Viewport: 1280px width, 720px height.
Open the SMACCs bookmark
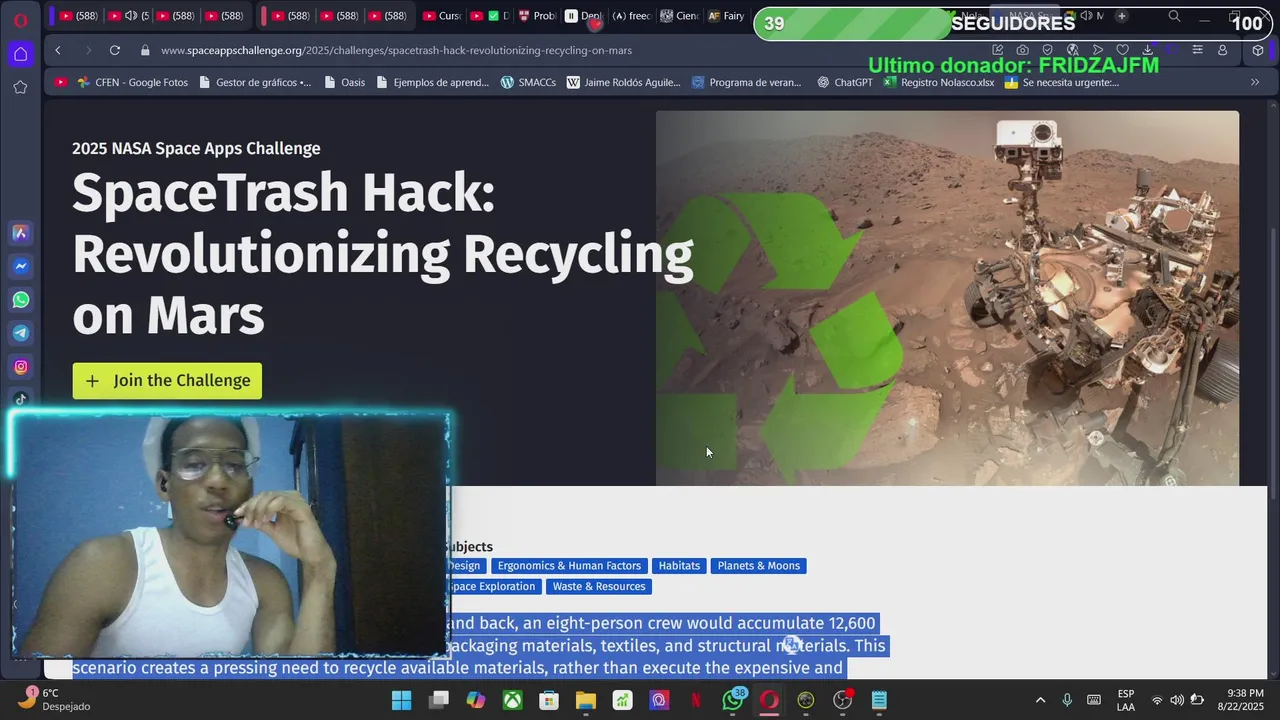tap(528, 82)
